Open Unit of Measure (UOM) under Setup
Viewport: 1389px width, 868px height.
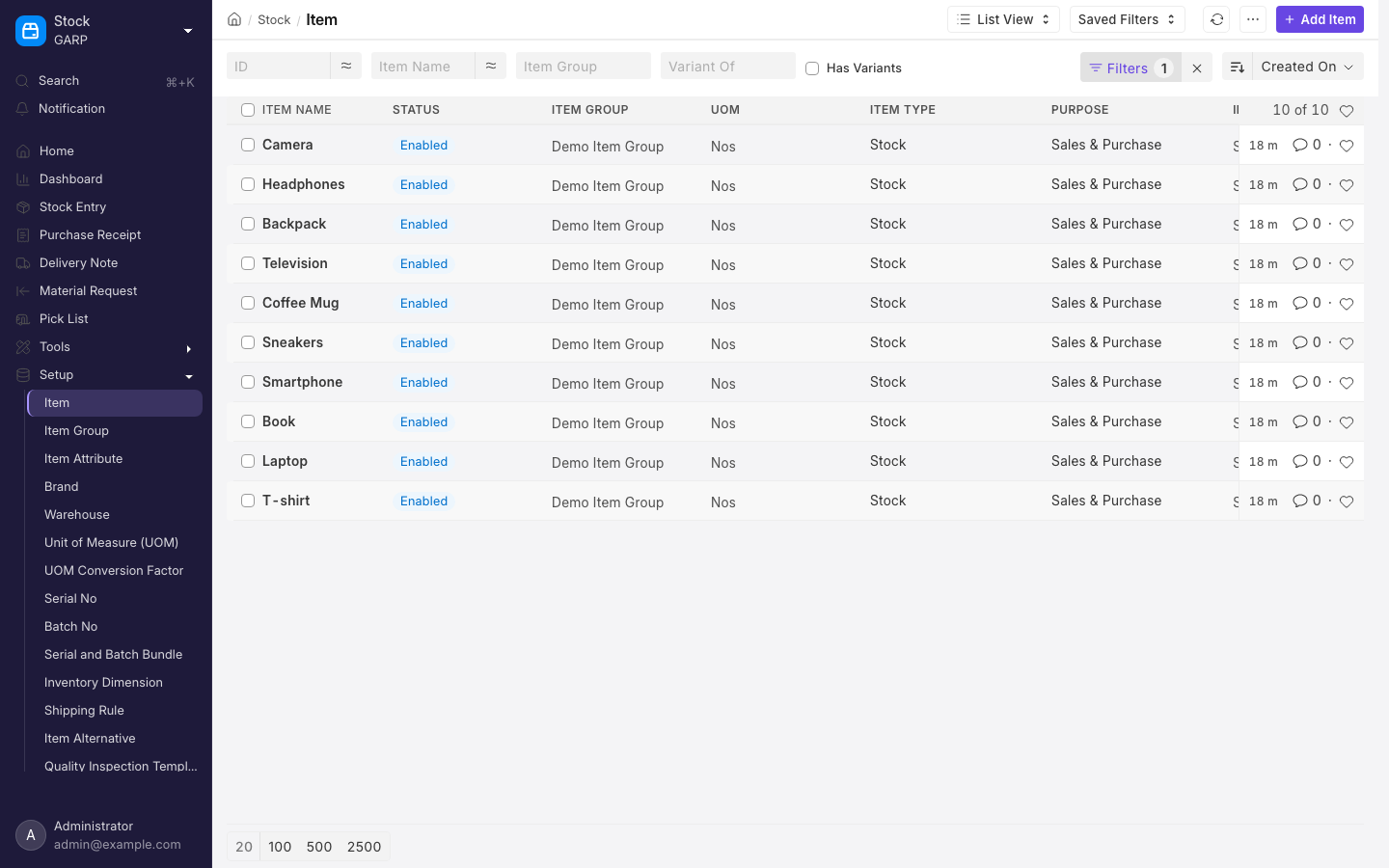click(x=115, y=543)
